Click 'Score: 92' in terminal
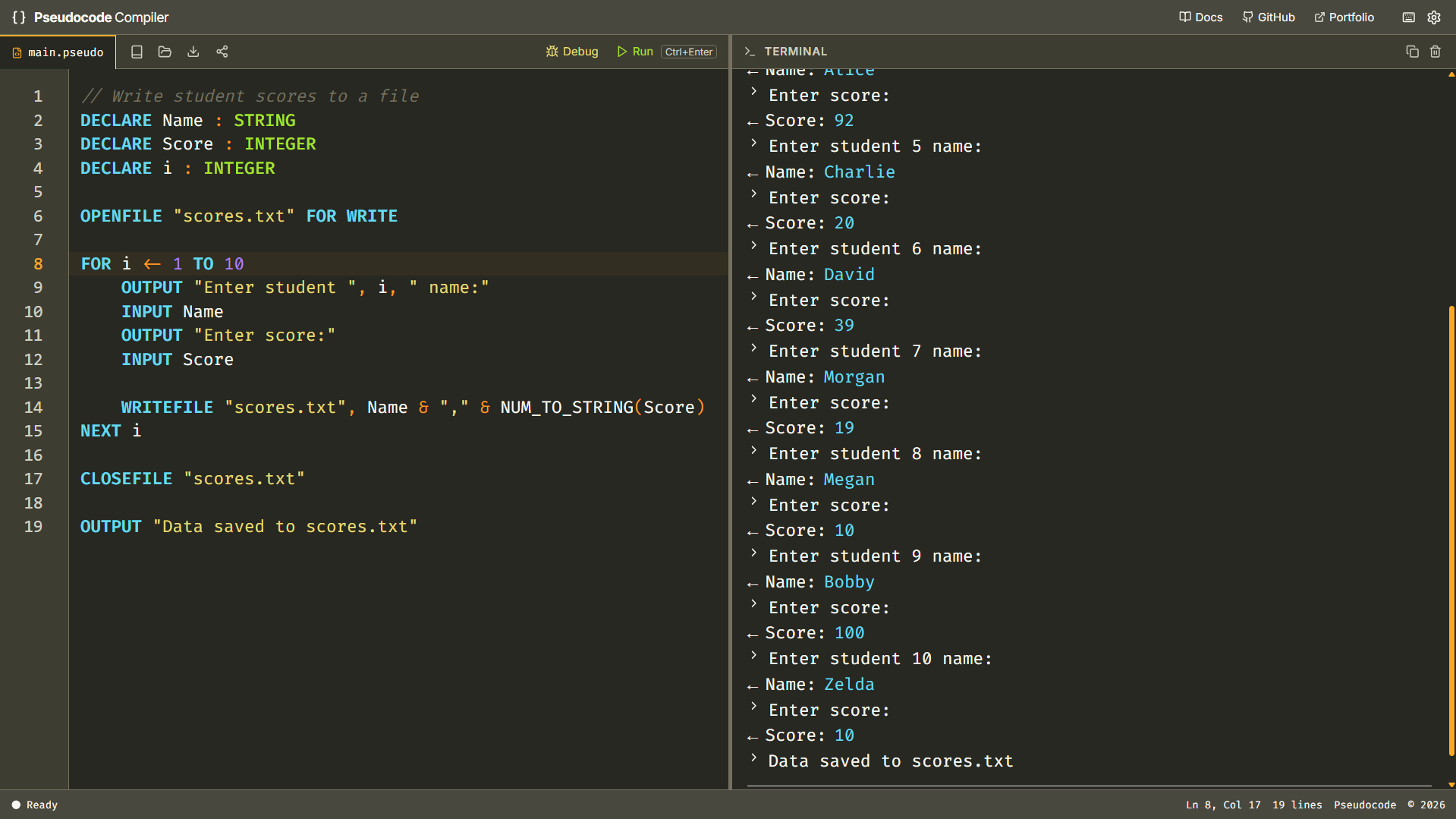 (810, 121)
